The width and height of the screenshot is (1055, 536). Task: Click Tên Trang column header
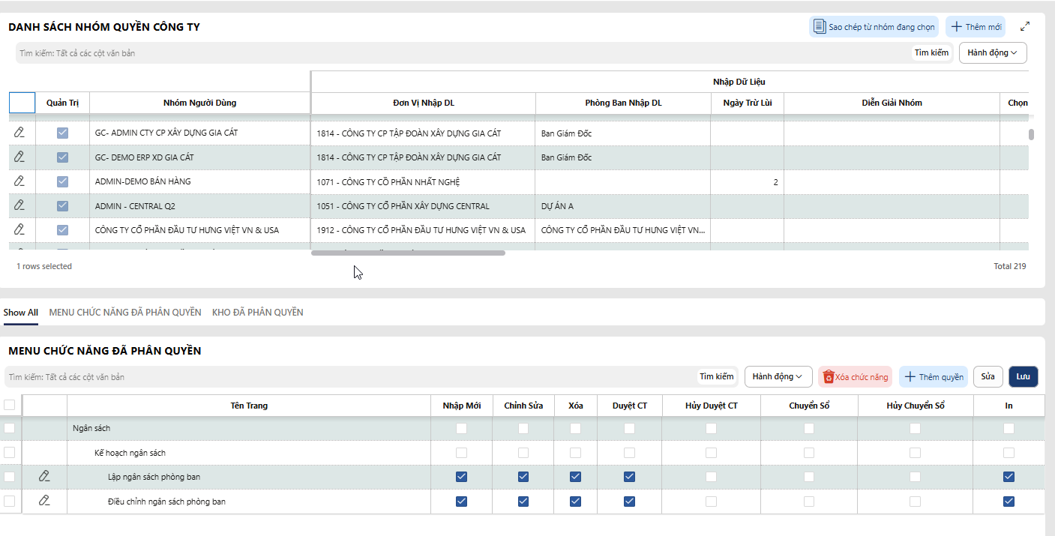coord(249,406)
